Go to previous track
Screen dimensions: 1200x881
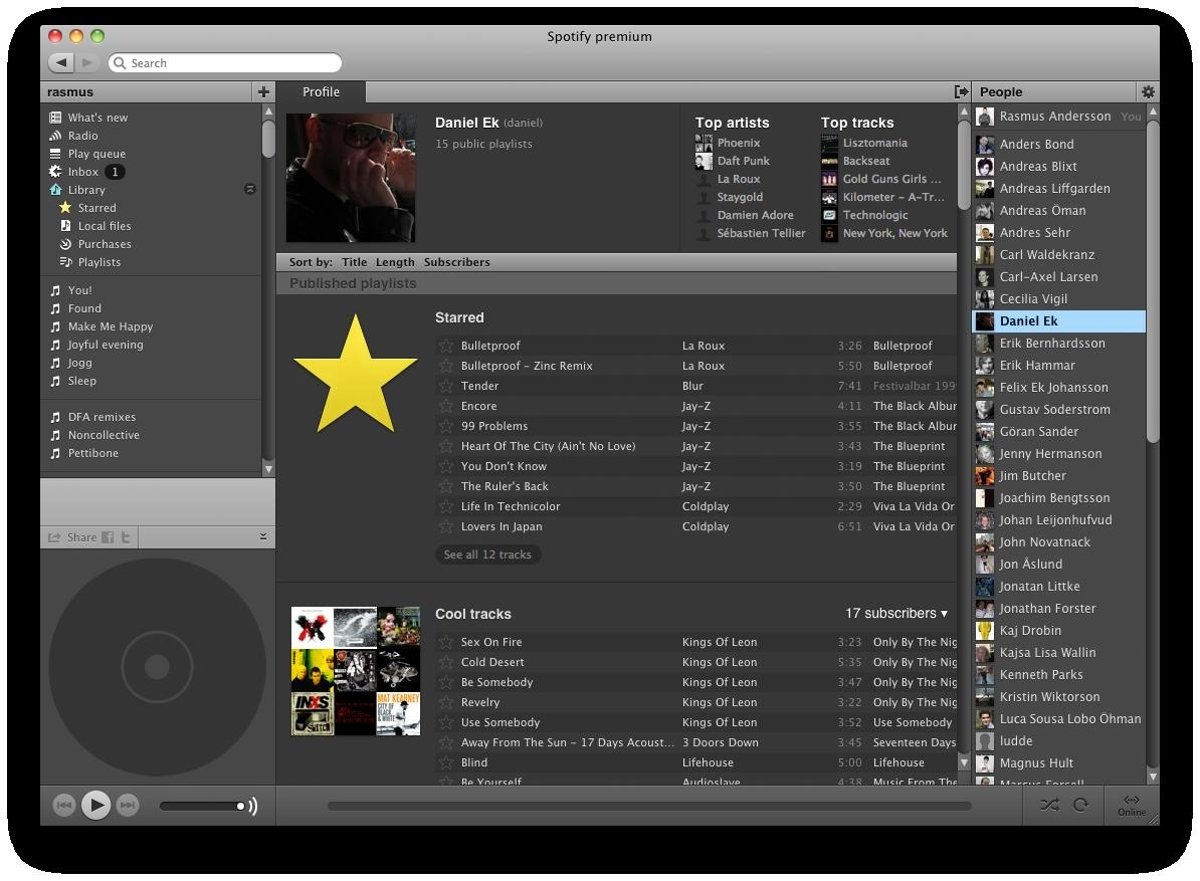[x=64, y=805]
